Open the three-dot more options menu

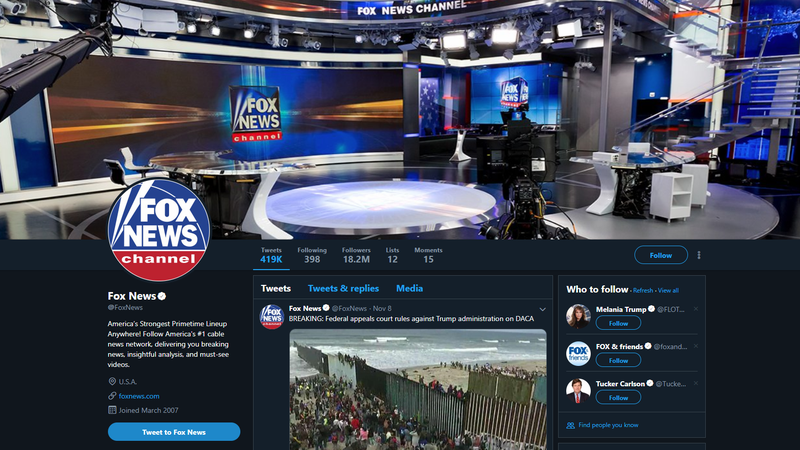click(699, 255)
